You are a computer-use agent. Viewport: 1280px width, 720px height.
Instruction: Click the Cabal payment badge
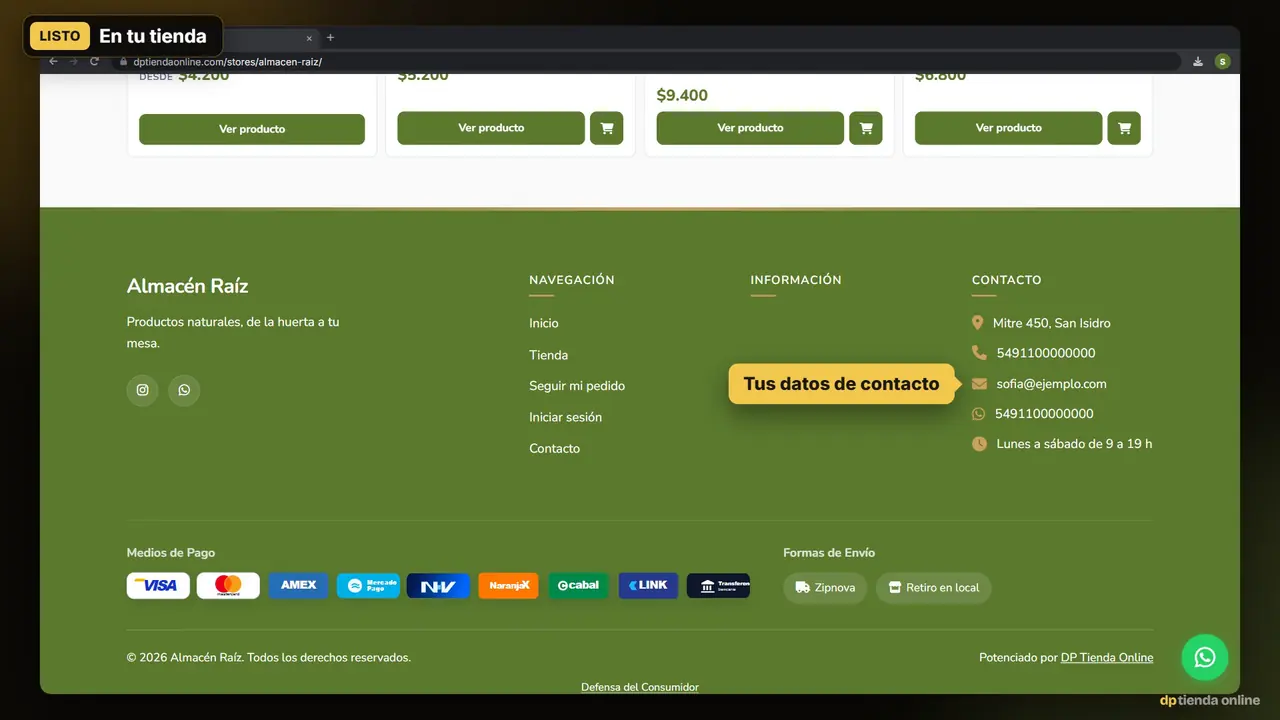578,586
